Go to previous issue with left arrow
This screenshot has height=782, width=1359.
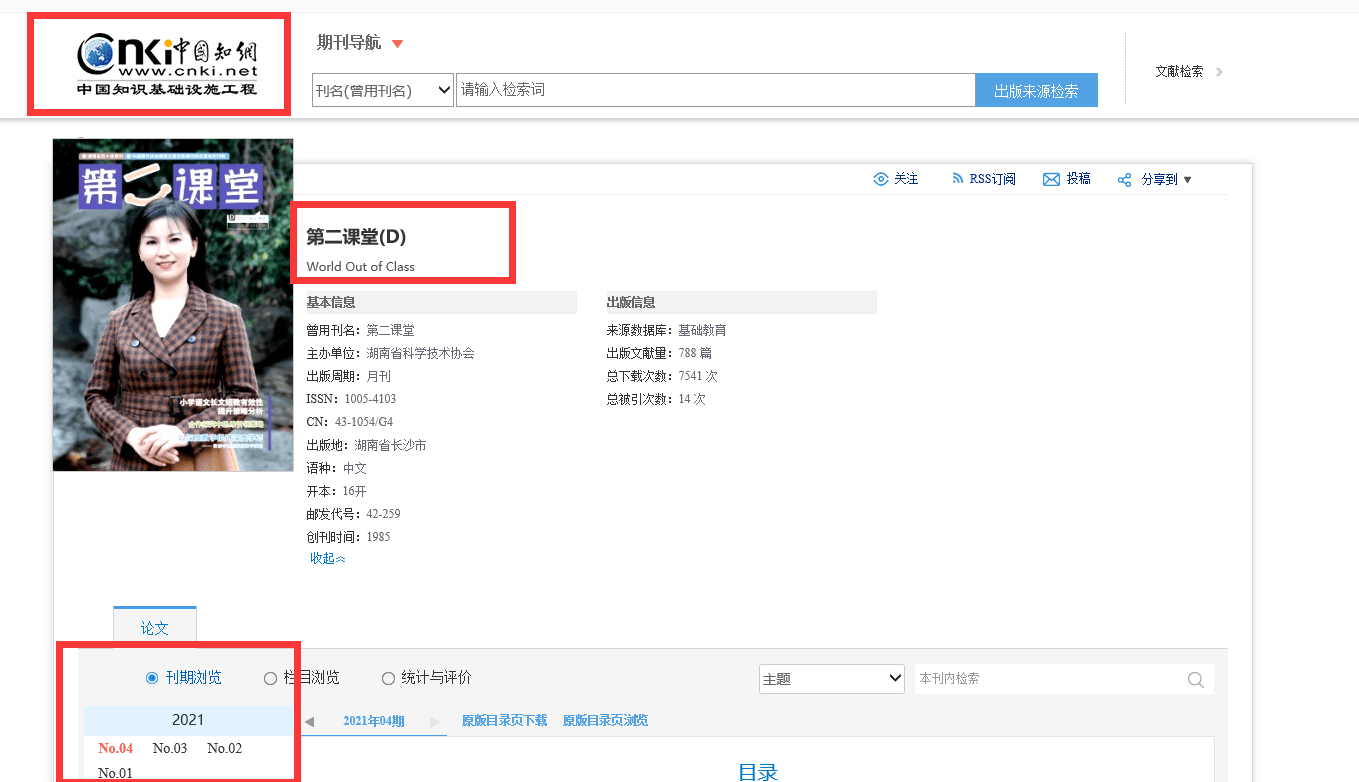point(309,721)
